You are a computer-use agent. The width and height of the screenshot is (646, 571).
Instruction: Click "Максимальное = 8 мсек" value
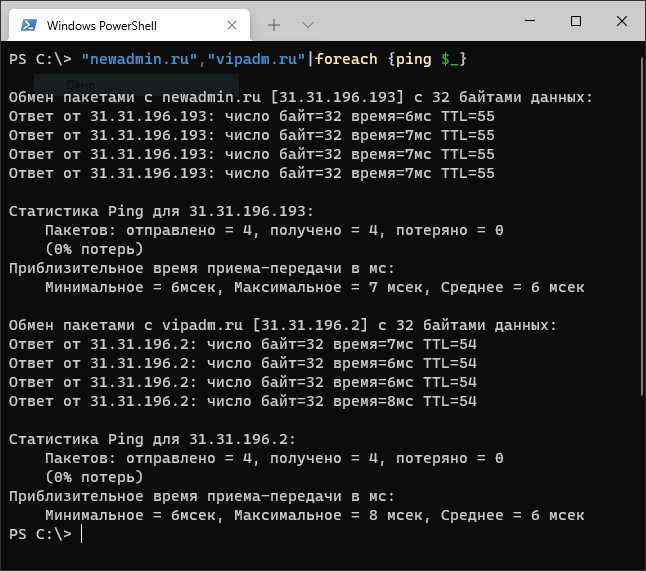coord(328,515)
